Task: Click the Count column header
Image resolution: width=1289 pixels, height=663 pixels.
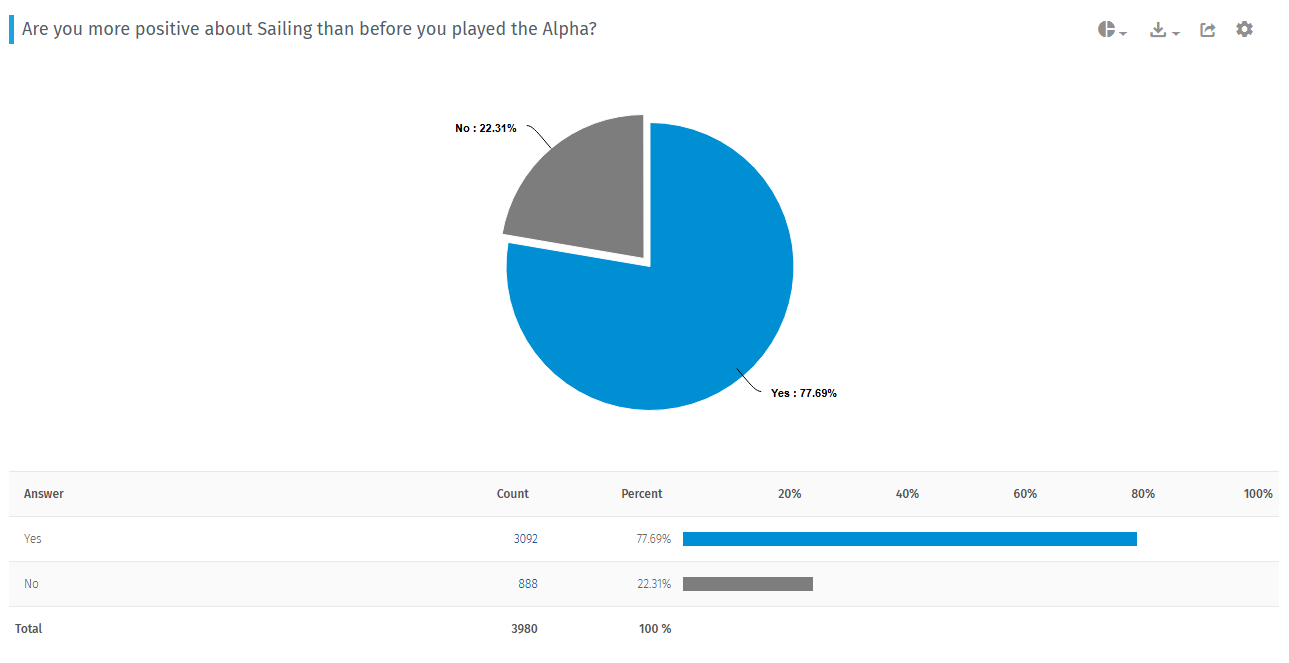Action: pos(513,494)
